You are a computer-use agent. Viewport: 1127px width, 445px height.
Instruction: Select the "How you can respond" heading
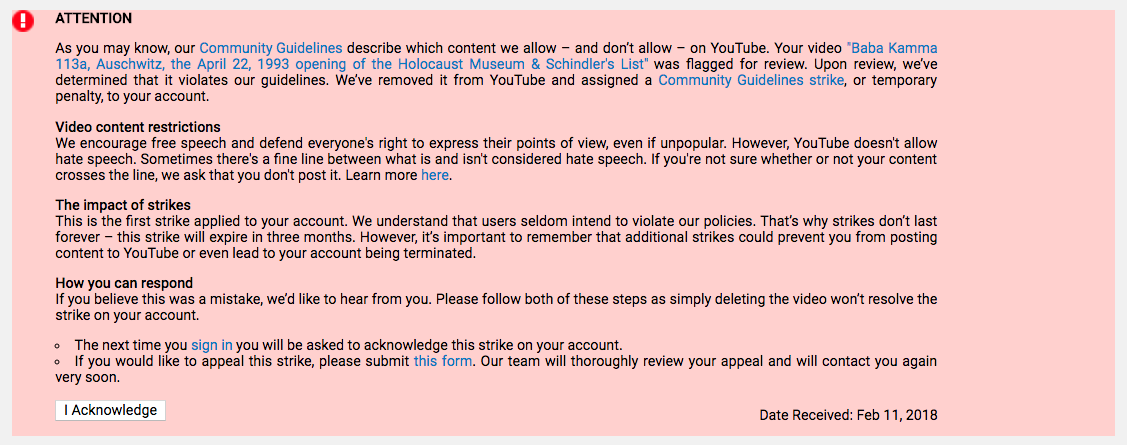(124, 283)
